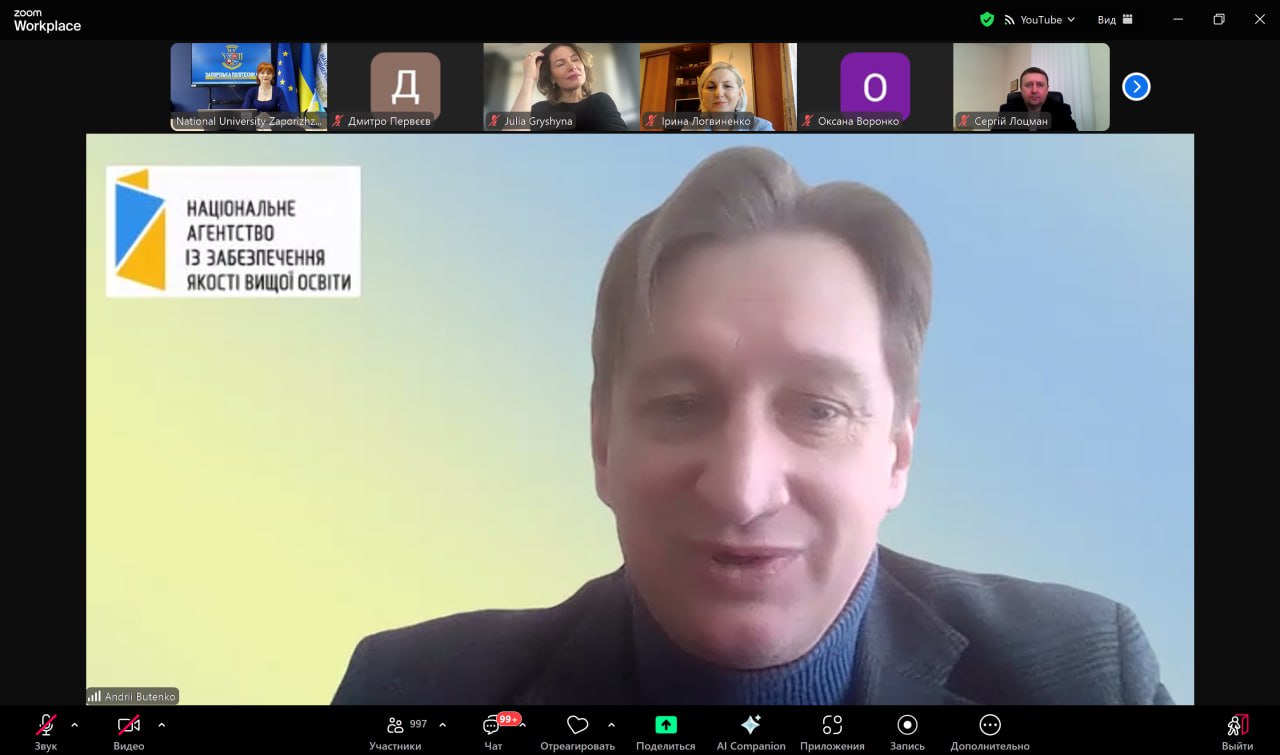Expand the Participants options caret
Image resolution: width=1280 pixels, height=755 pixels.
(443, 725)
